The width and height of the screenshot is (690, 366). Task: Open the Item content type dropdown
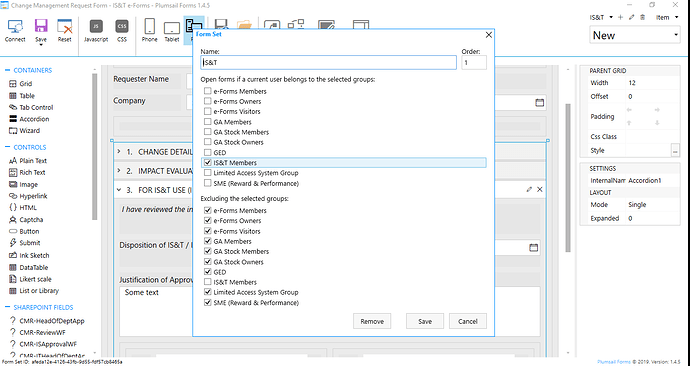point(677,18)
